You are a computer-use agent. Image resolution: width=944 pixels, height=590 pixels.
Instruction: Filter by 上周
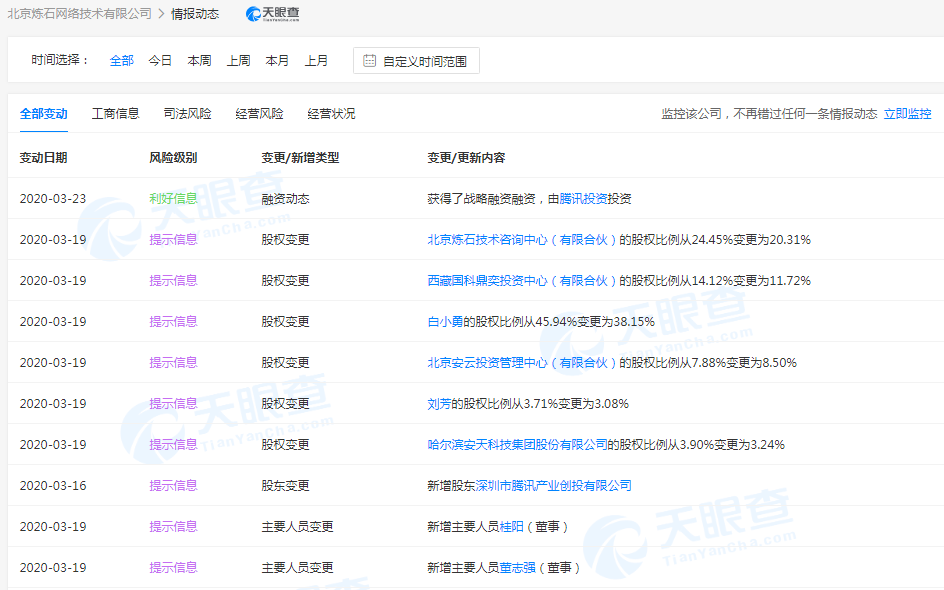click(238, 61)
